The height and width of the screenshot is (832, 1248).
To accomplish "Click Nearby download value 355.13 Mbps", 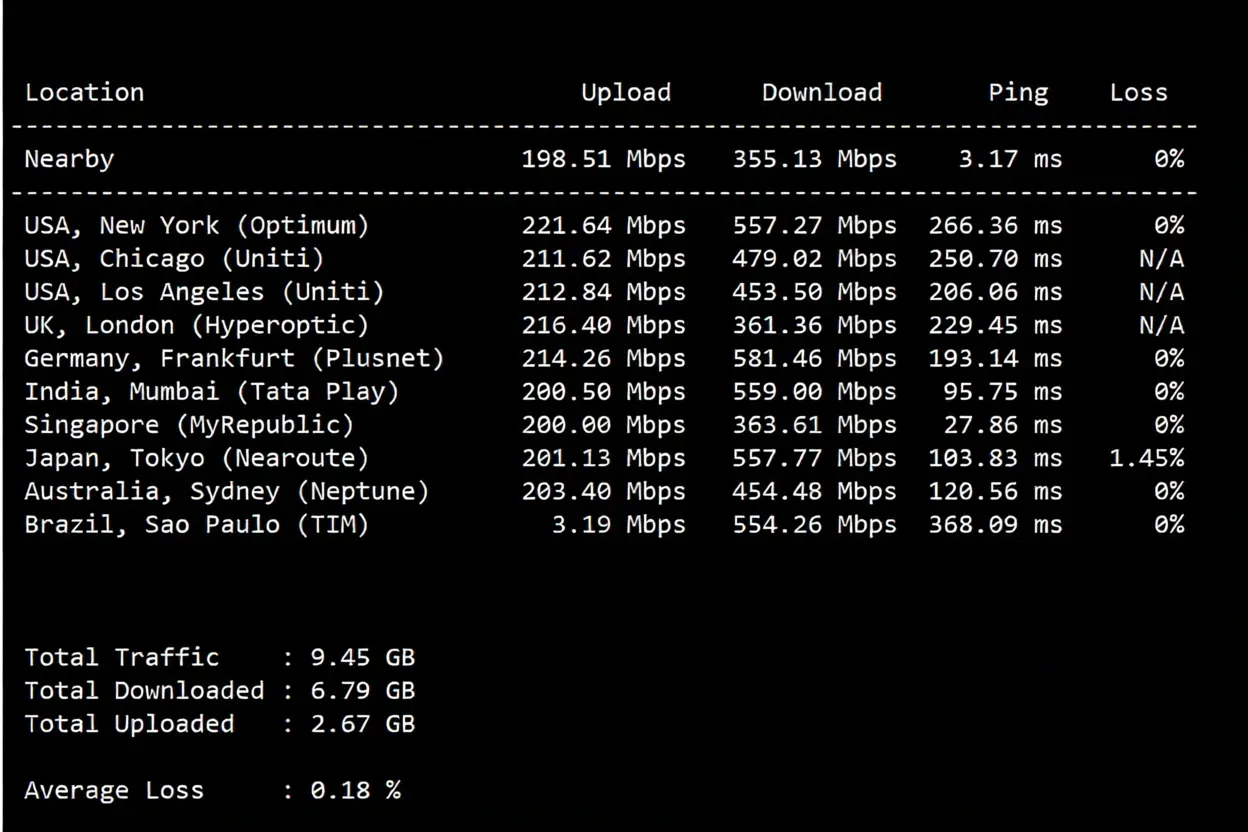I will pos(815,159).
